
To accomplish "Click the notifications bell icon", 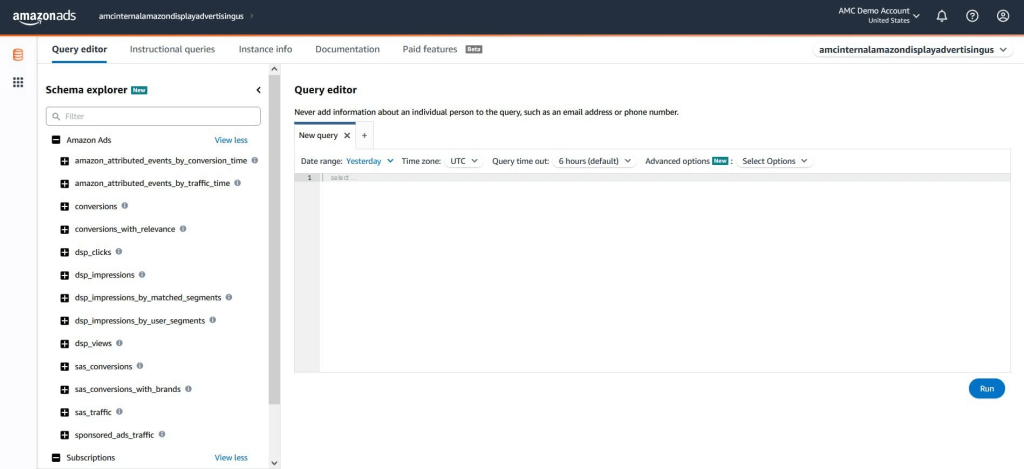I will pos(941,16).
